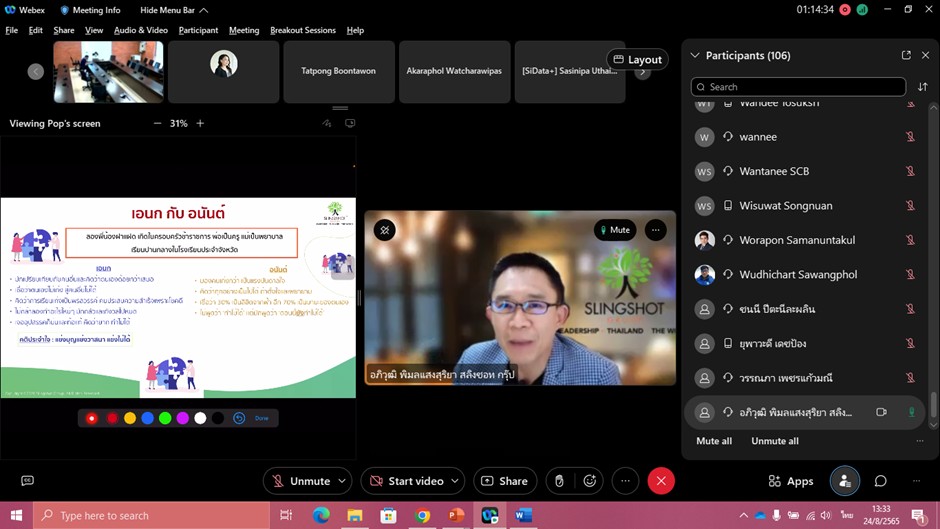Pop out the Participants panel
This screenshot has height=529, width=940.
coord(906,56)
